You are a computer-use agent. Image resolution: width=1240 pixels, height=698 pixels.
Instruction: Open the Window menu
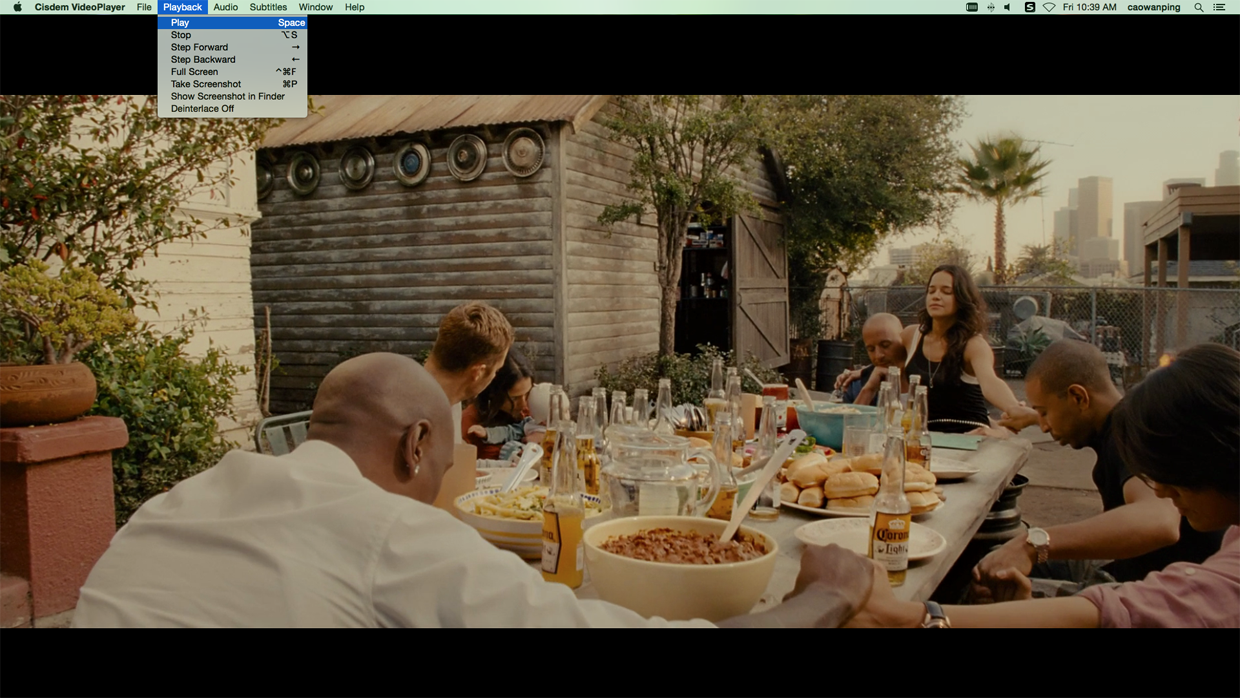pos(316,7)
